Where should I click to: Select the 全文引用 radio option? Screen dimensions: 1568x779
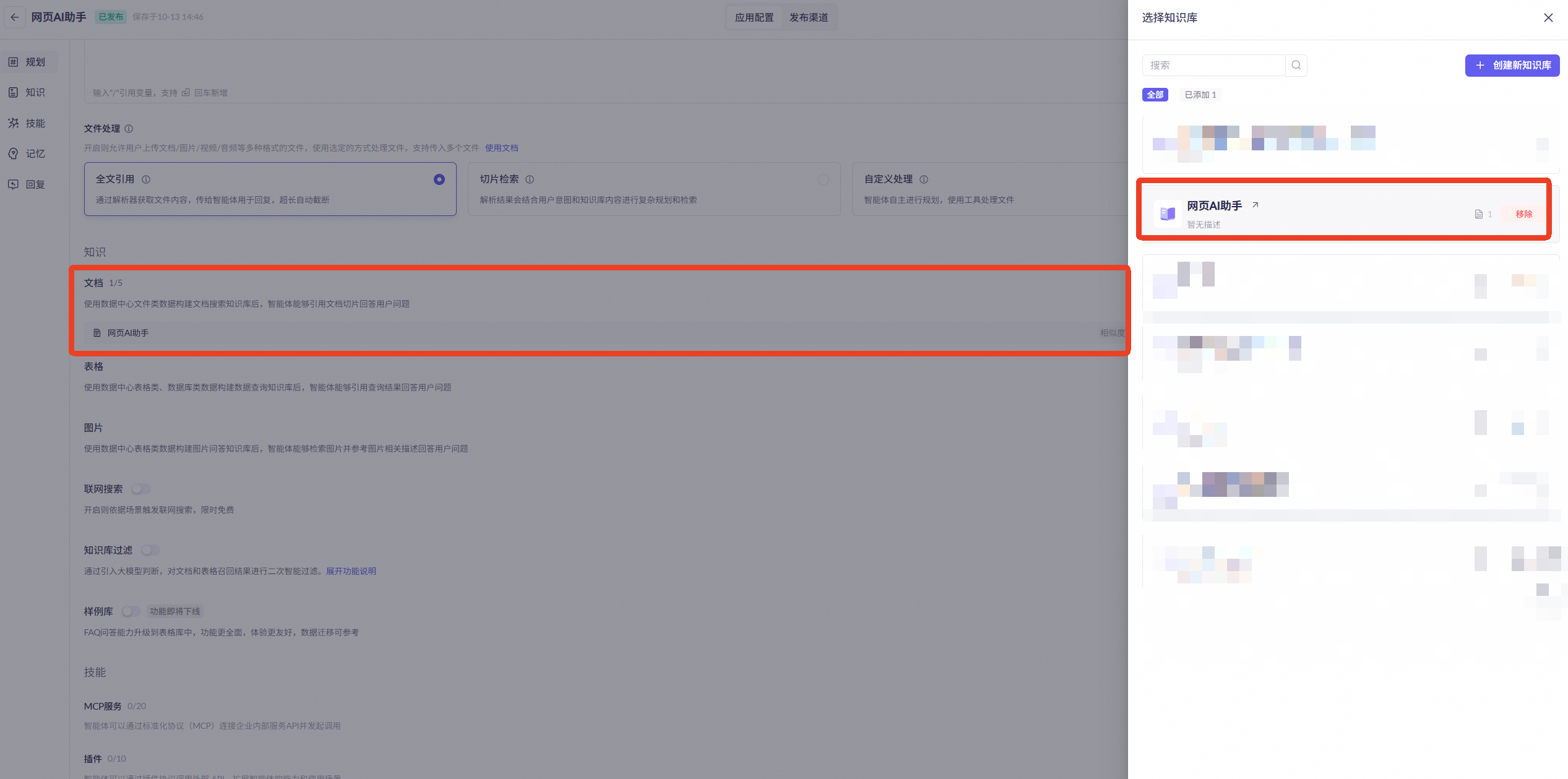tap(439, 179)
